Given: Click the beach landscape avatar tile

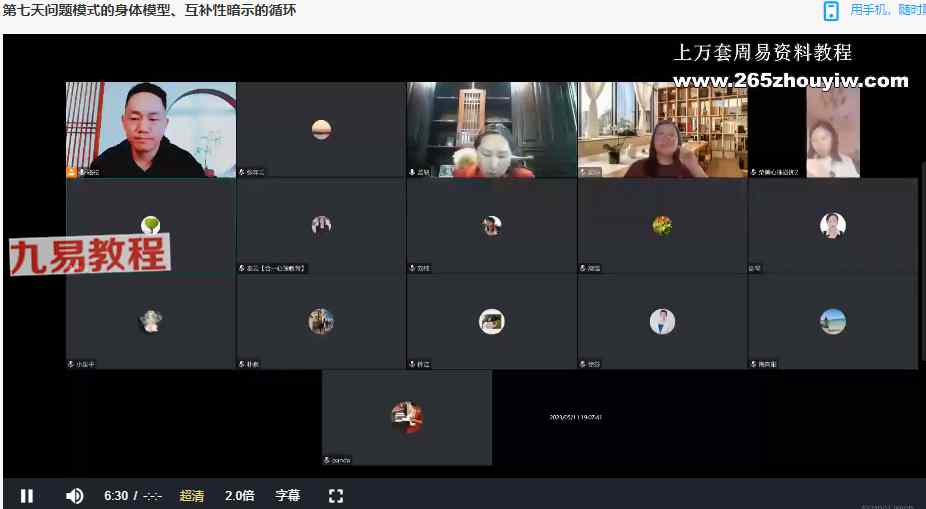Looking at the screenshot, I should [x=832, y=321].
